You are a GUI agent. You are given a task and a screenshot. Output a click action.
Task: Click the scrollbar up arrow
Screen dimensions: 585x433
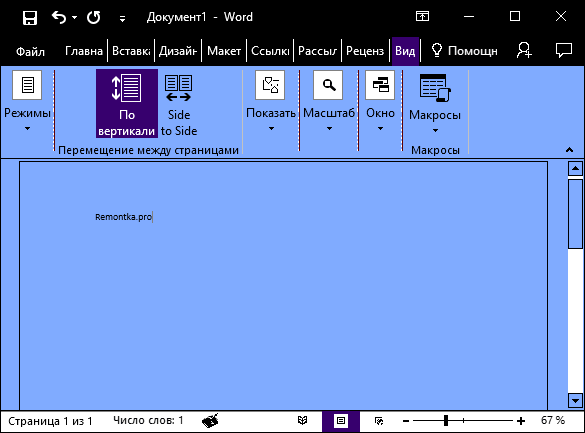click(575, 169)
